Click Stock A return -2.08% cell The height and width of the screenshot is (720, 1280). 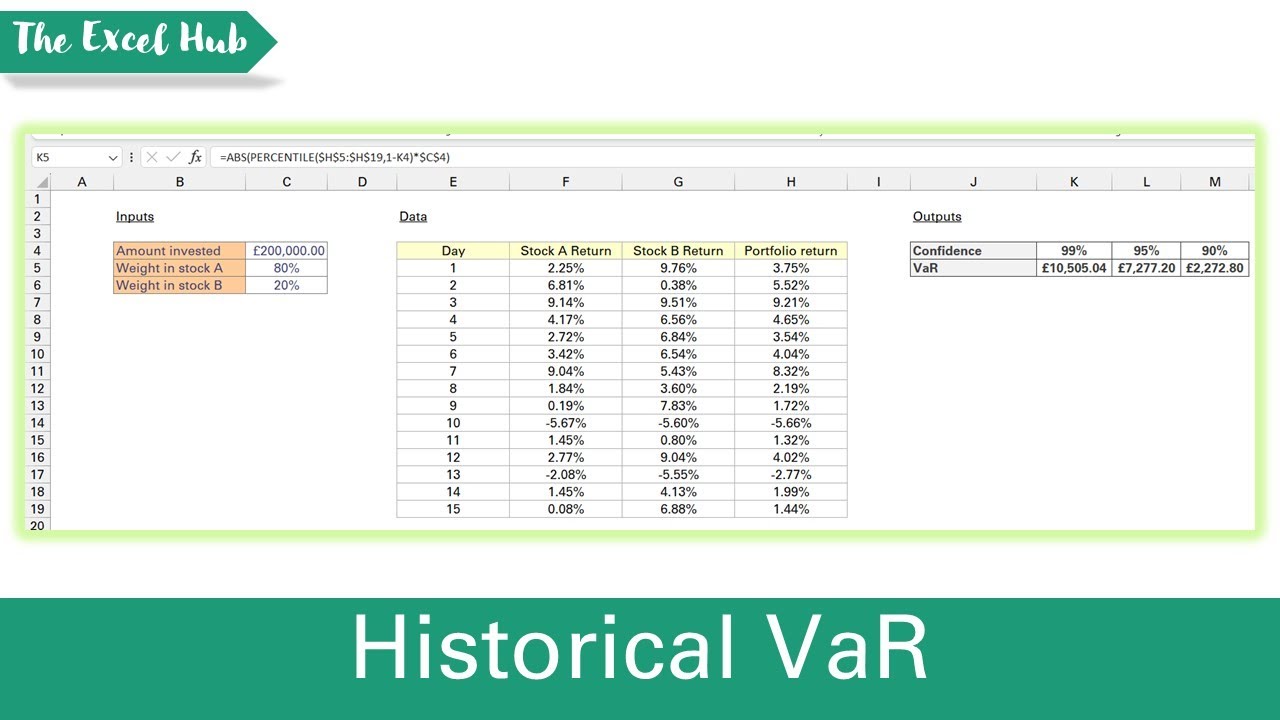tap(566, 474)
